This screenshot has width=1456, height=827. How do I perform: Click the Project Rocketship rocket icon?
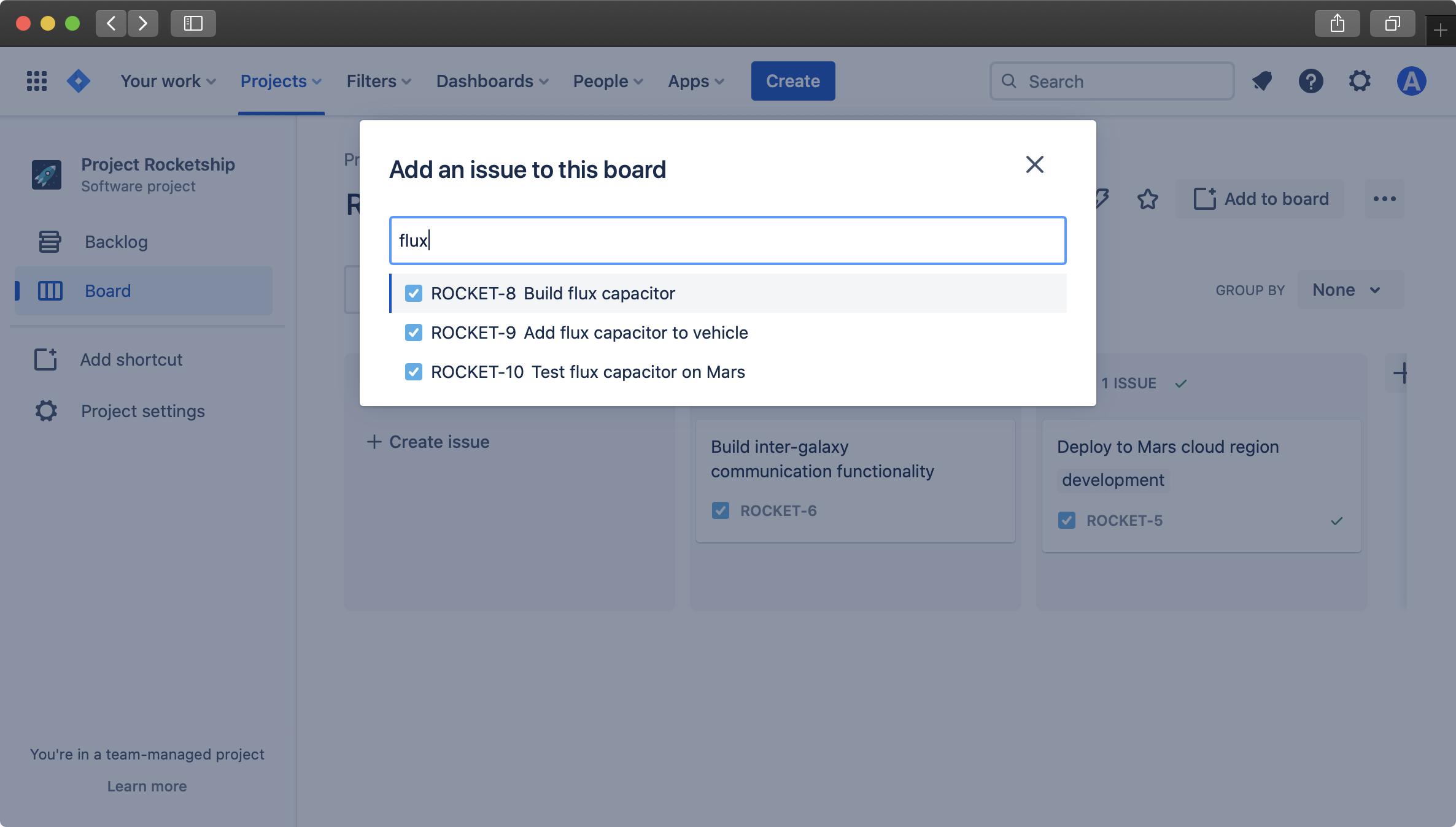click(46, 173)
